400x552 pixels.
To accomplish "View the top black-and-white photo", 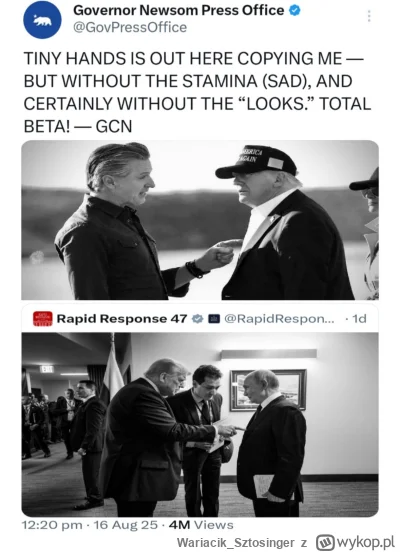I will tap(200, 220).
